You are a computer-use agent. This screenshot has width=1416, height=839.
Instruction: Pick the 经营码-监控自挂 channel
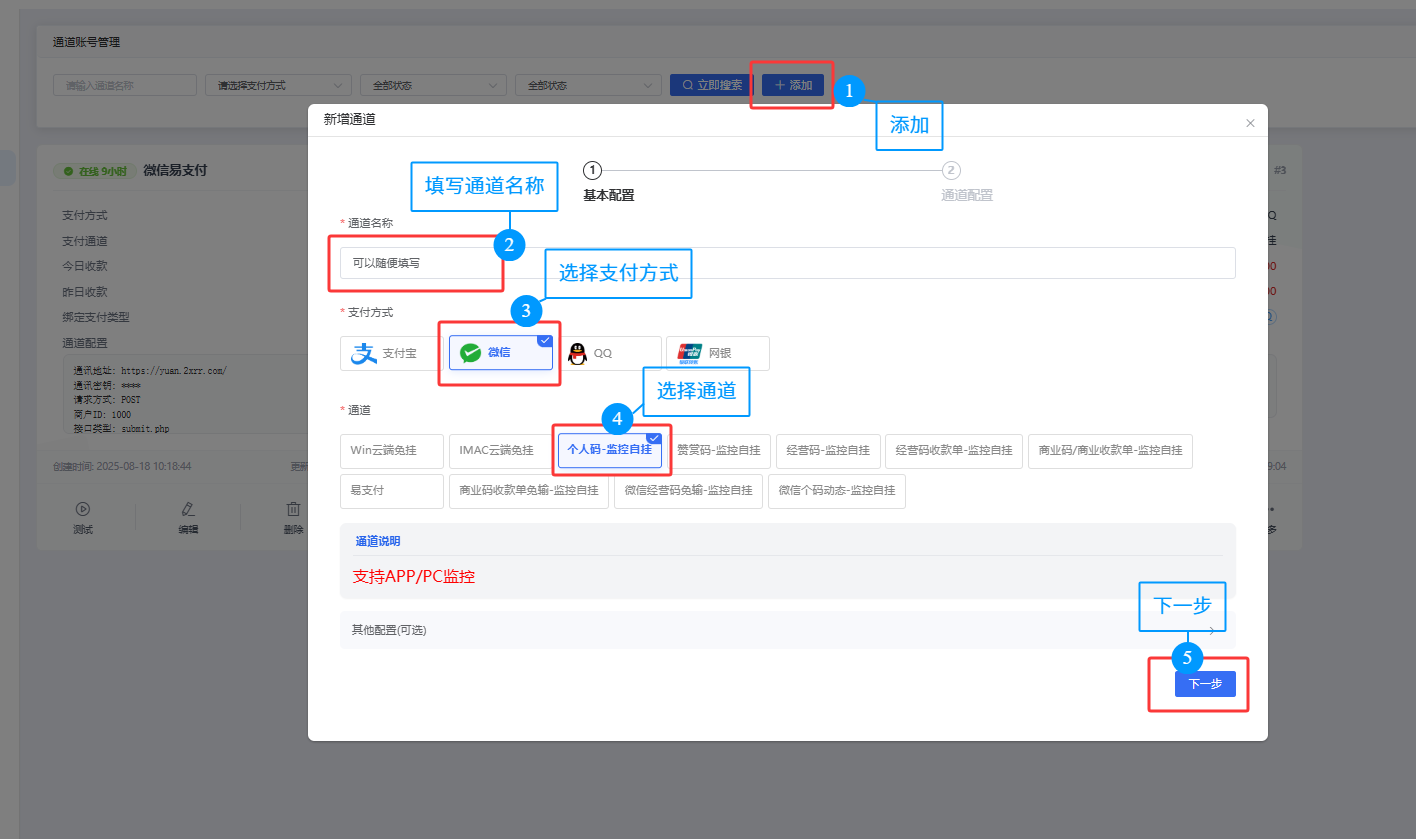pyautogui.click(x=828, y=451)
